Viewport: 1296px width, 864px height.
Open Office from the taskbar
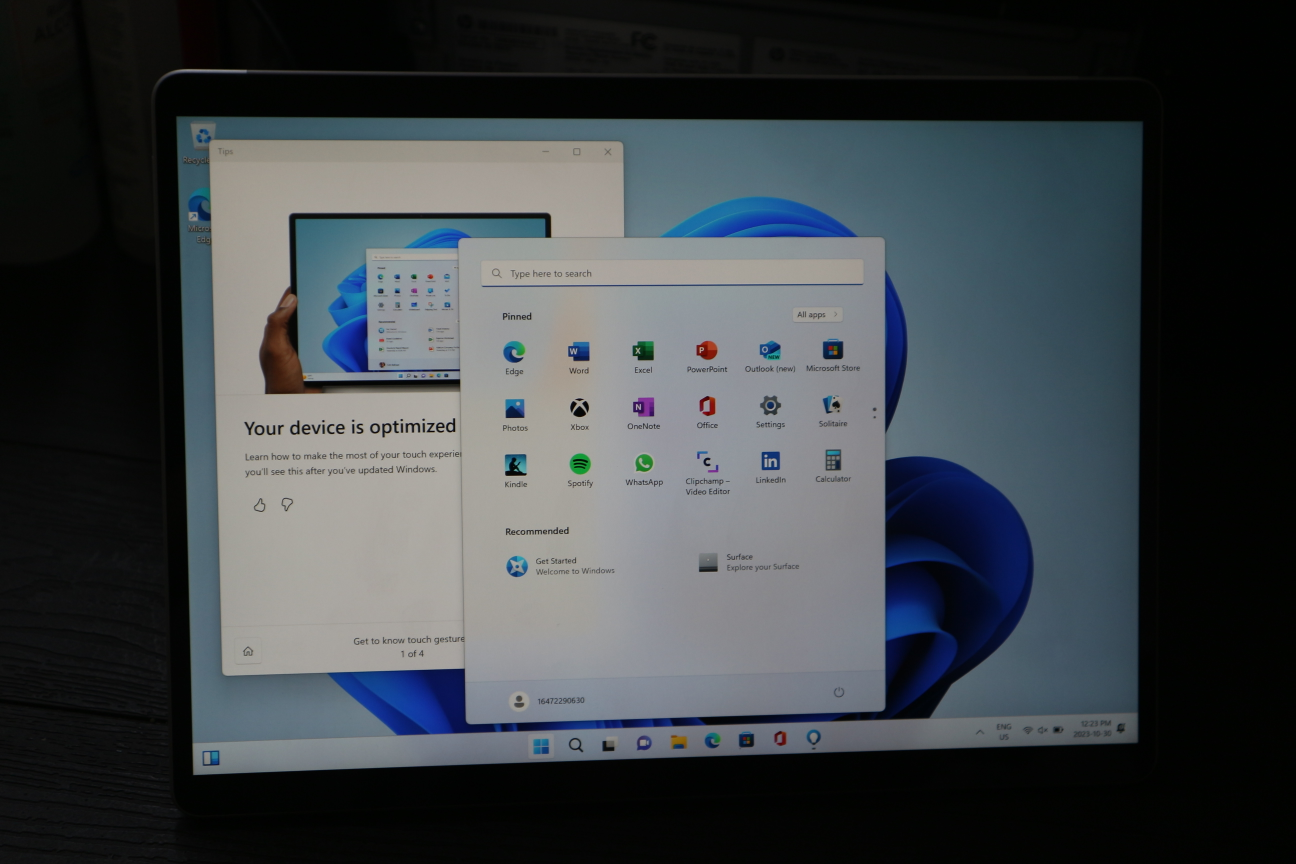[780, 739]
